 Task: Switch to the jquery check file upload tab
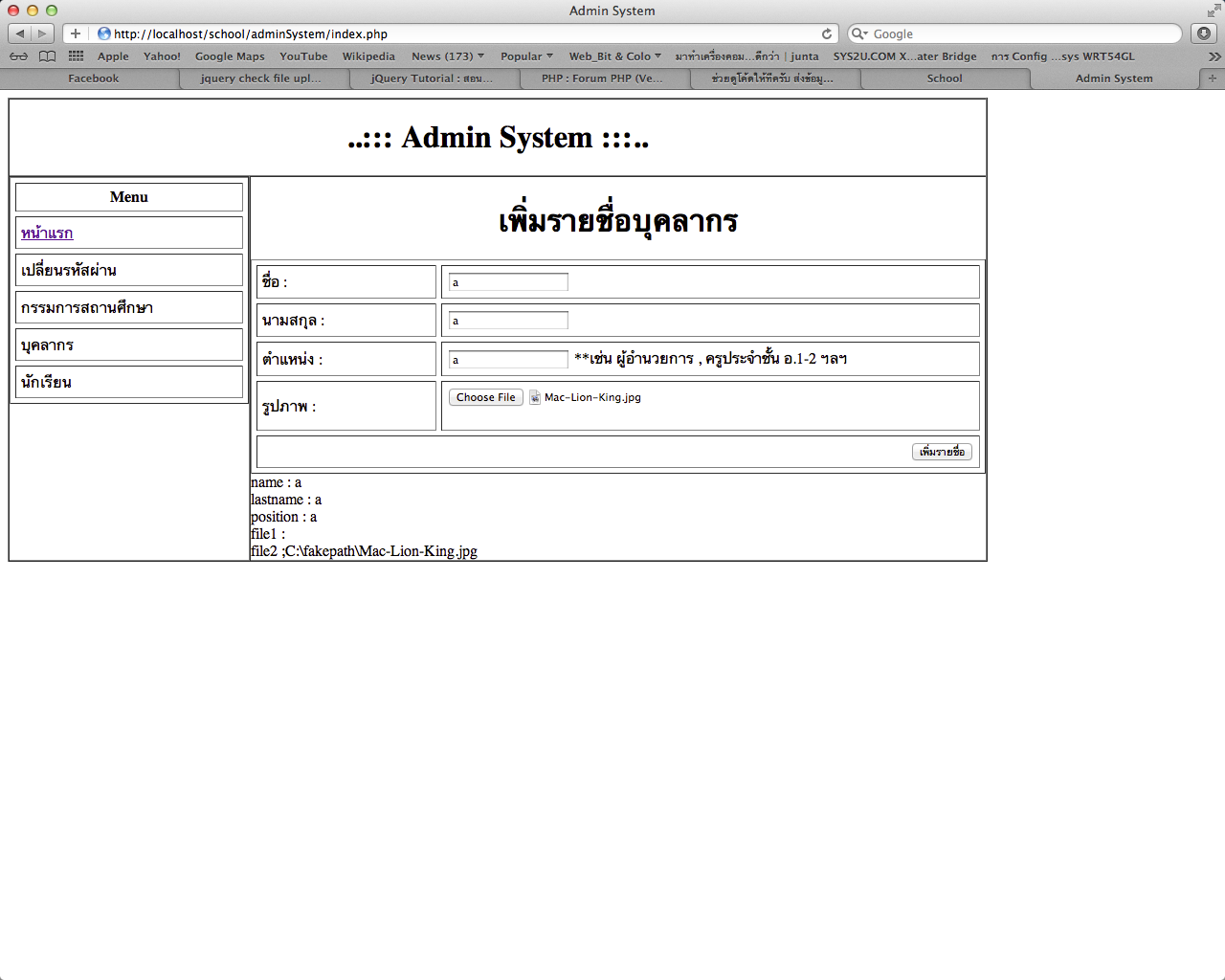point(260,78)
